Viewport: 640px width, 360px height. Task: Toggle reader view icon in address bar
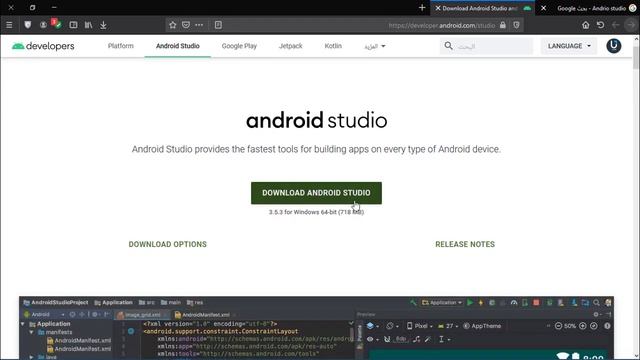218,25
